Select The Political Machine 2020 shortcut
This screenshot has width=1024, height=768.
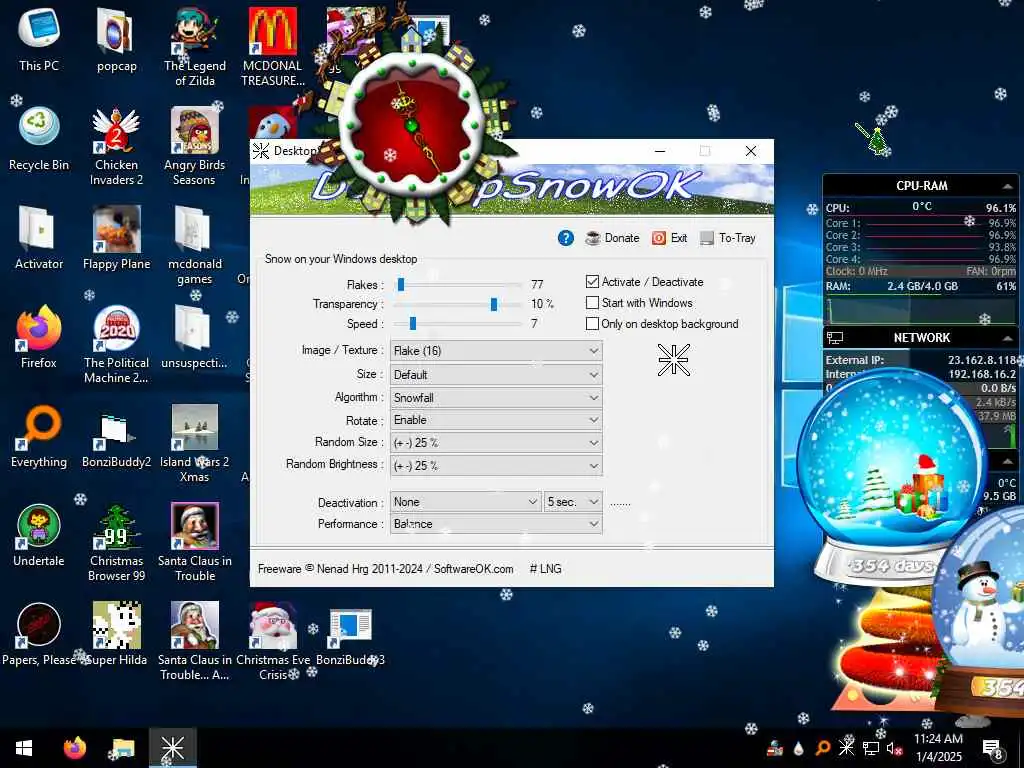tap(116, 345)
